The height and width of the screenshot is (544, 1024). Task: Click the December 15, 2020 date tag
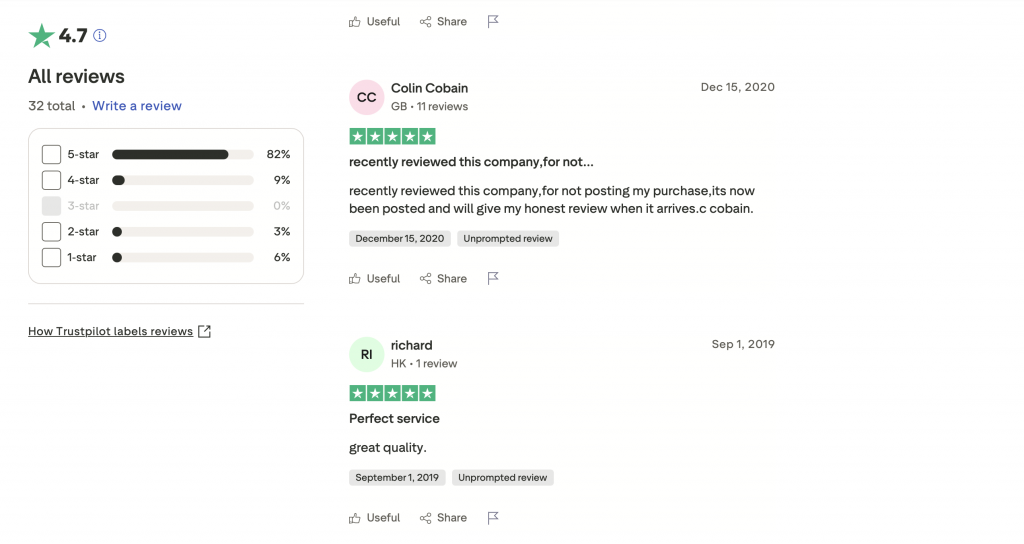400,239
